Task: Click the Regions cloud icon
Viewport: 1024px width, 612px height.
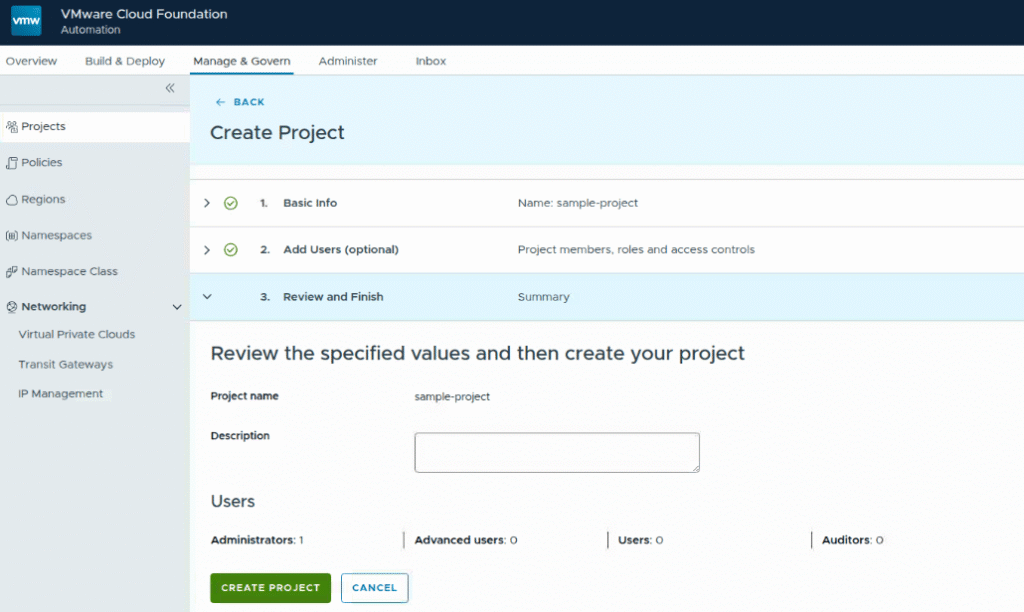Action: pos(12,199)
